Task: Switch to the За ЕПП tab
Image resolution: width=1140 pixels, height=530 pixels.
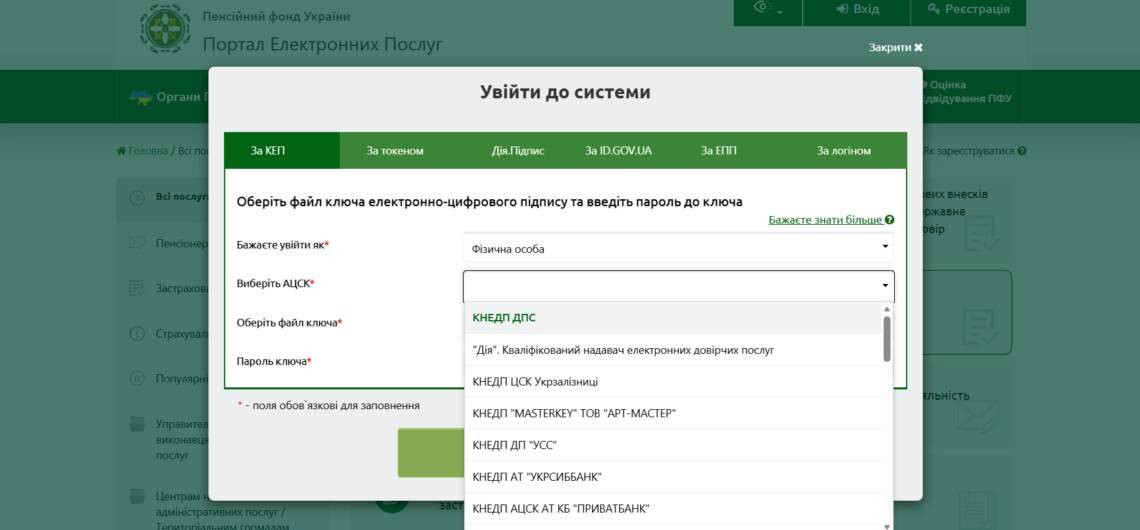Action: click(718, 150)
